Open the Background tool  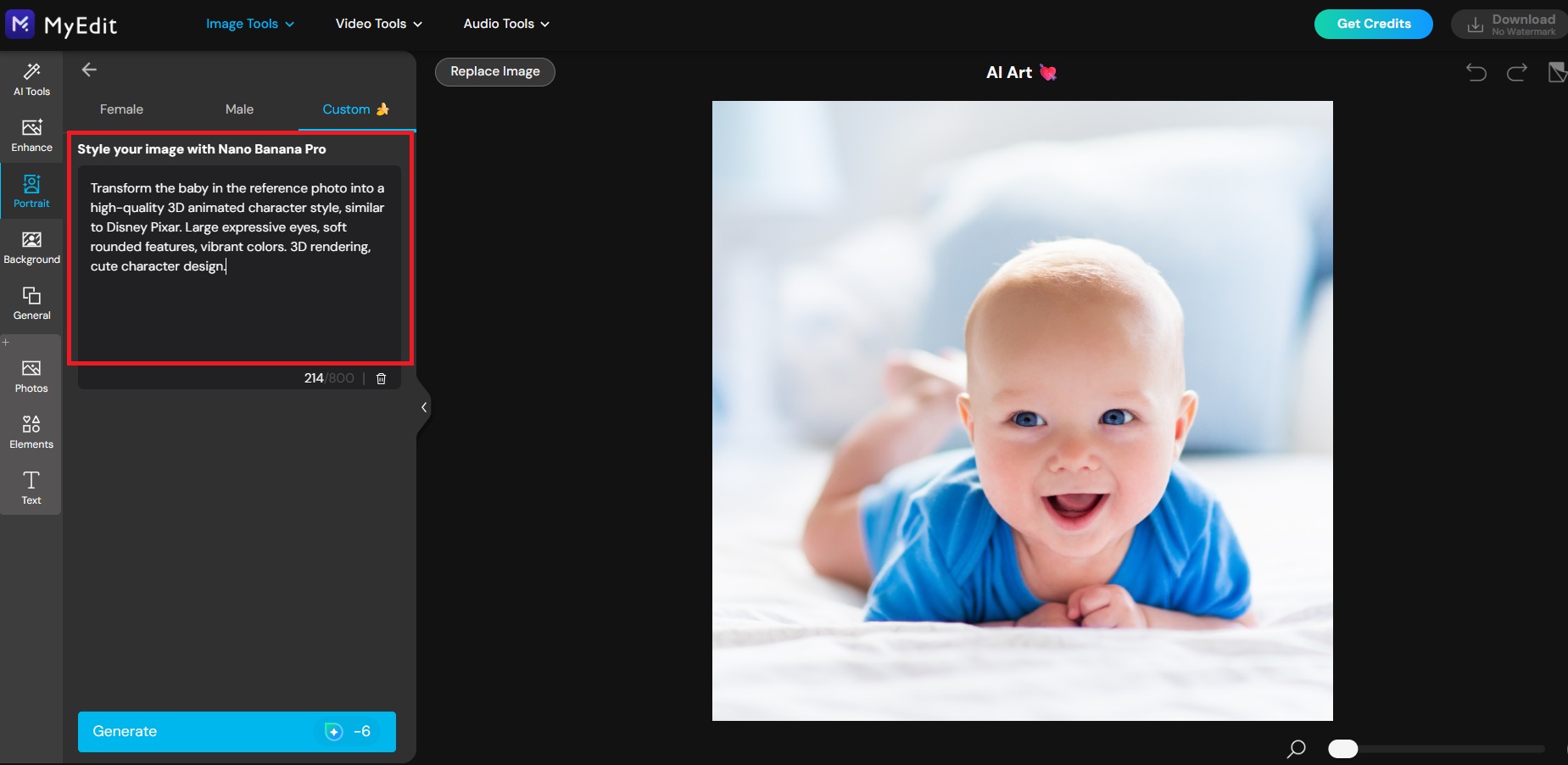point(31,248)
